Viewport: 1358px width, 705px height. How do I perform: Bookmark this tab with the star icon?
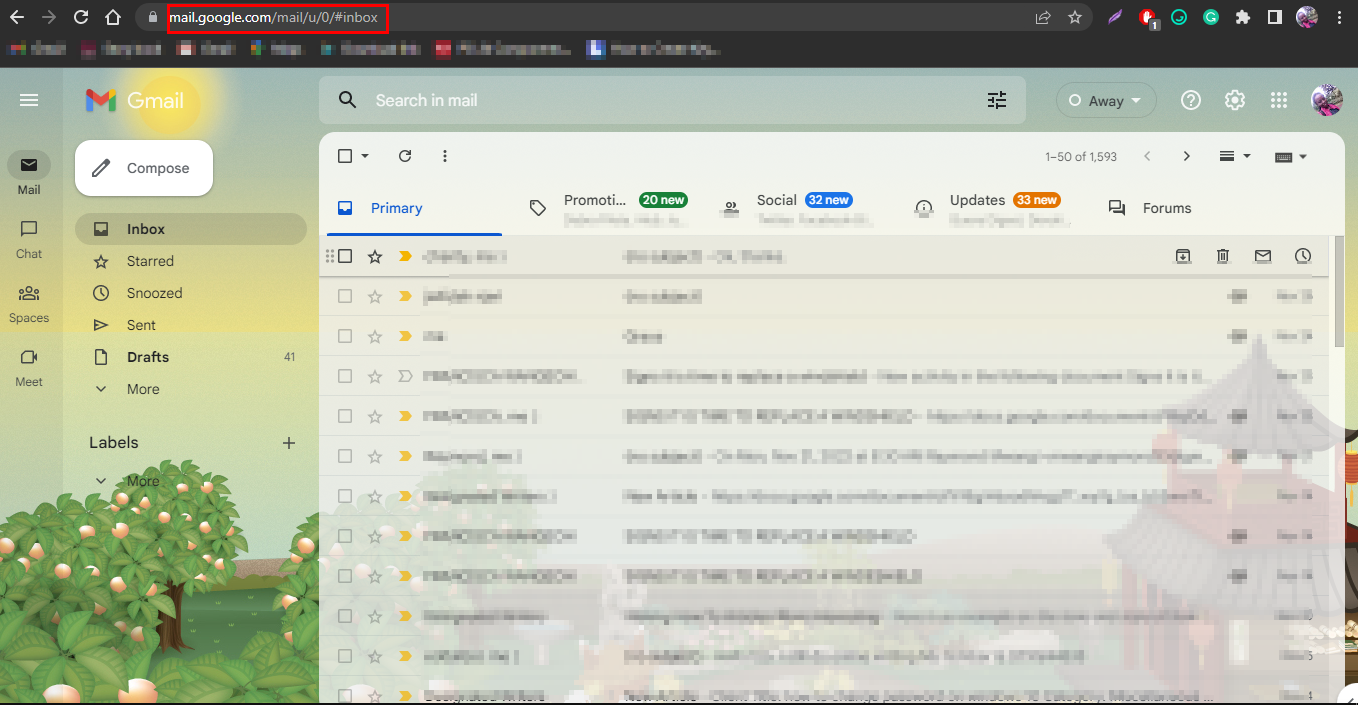pos(1075,17)
